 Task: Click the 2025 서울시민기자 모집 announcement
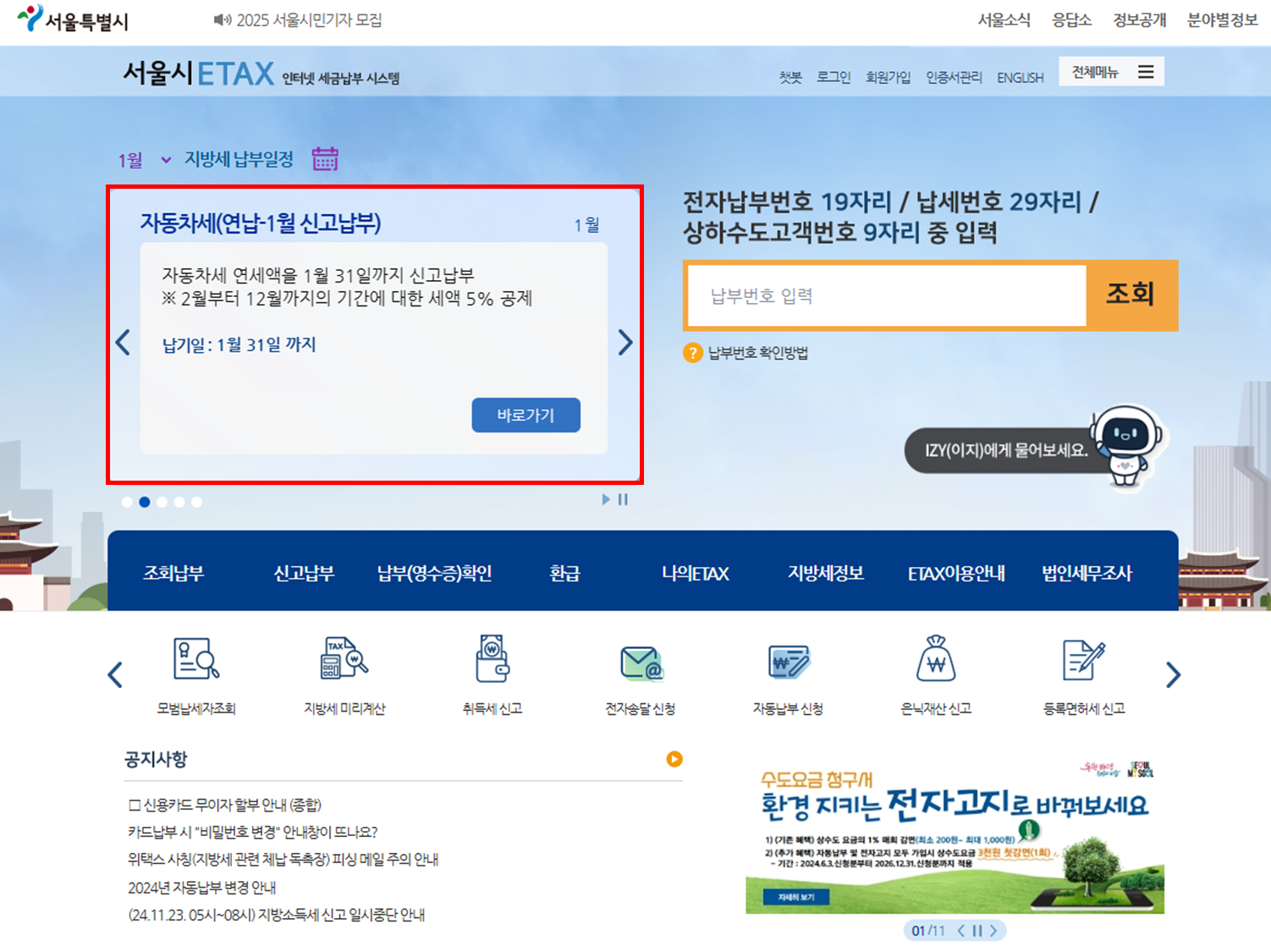[x=309, y=19]
